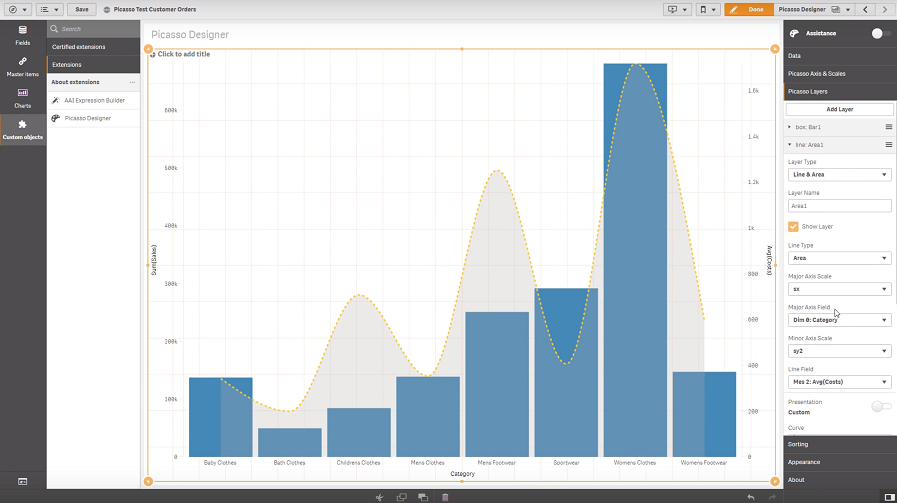Click the Layer Name input field

(x=839, y=205)
